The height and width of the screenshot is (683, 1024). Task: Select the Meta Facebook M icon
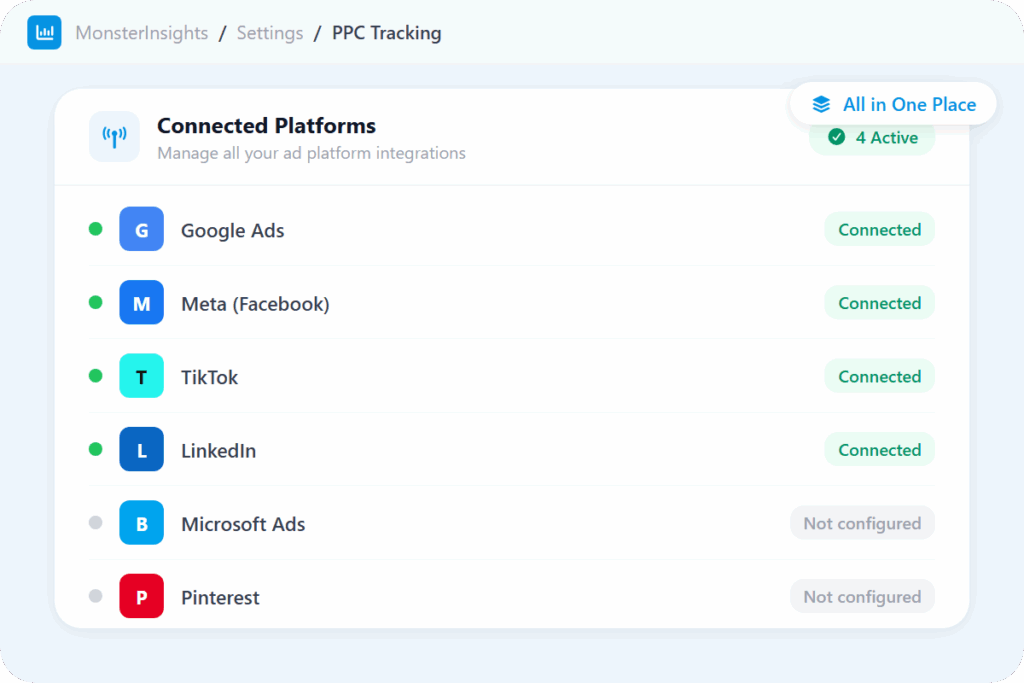coord(141,303)
